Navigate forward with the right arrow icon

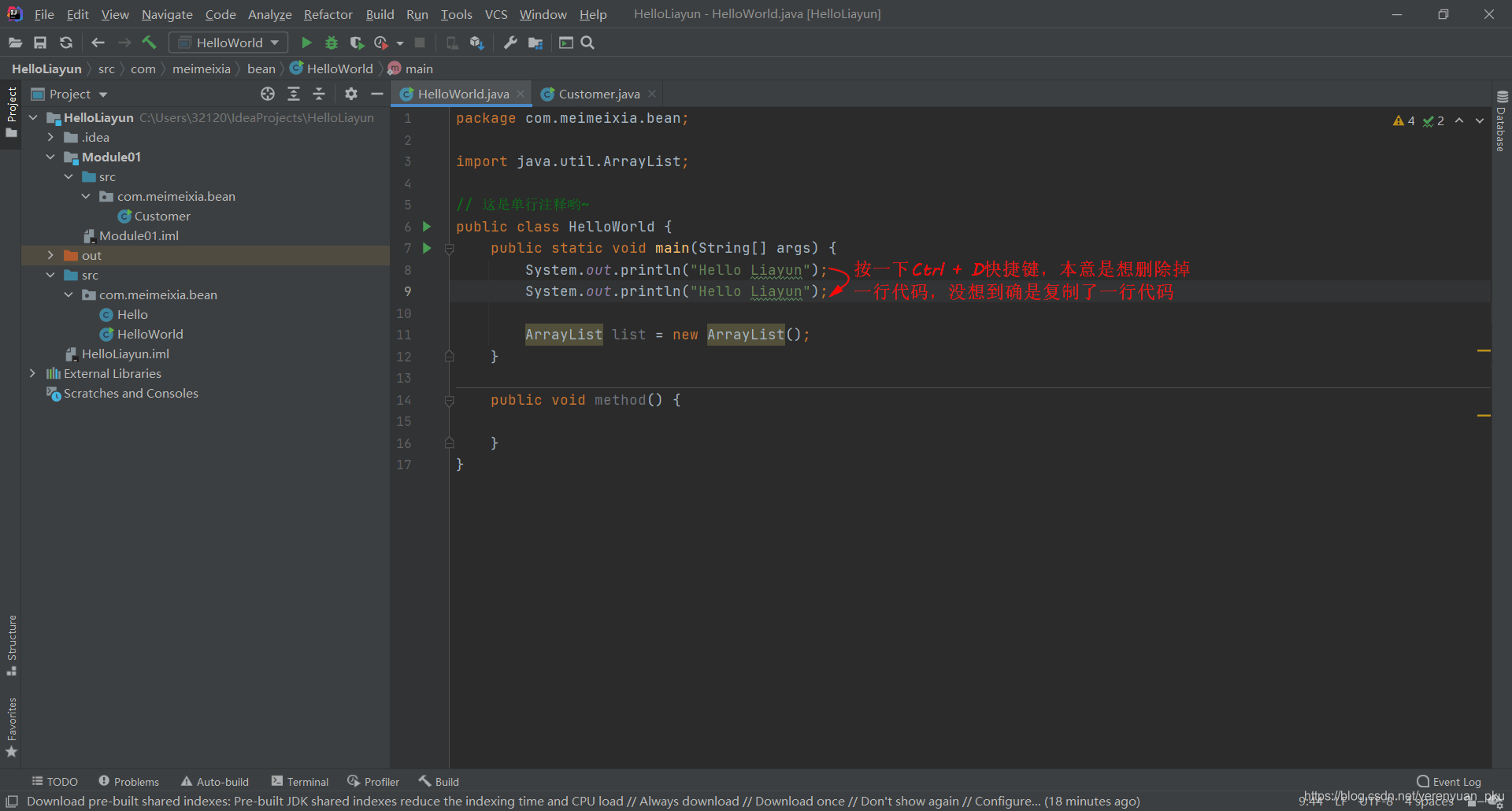[x=124, y=43]
